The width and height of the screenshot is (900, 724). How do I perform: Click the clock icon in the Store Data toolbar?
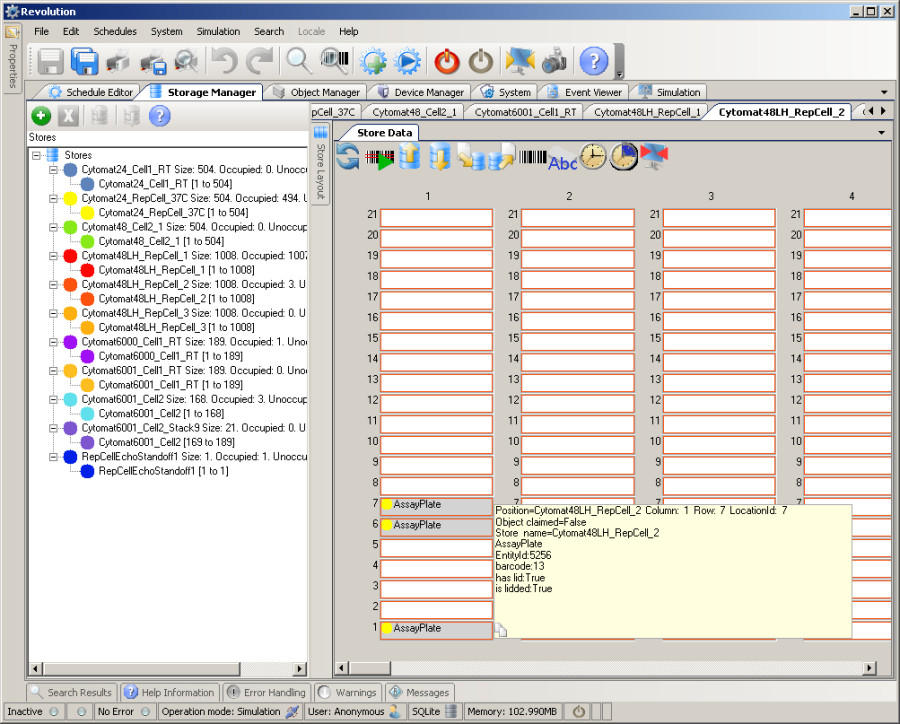[591, 157]
